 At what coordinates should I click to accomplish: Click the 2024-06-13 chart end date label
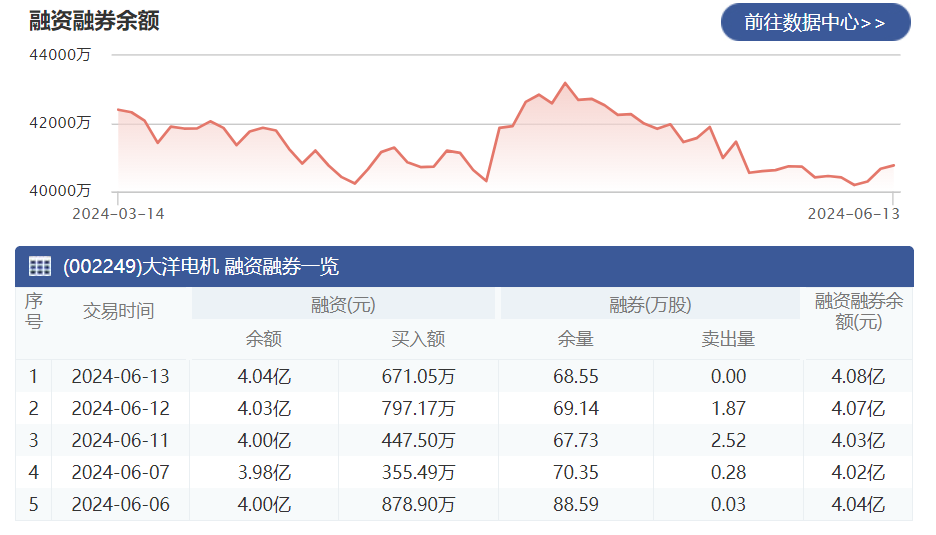[x=854, y=214]
